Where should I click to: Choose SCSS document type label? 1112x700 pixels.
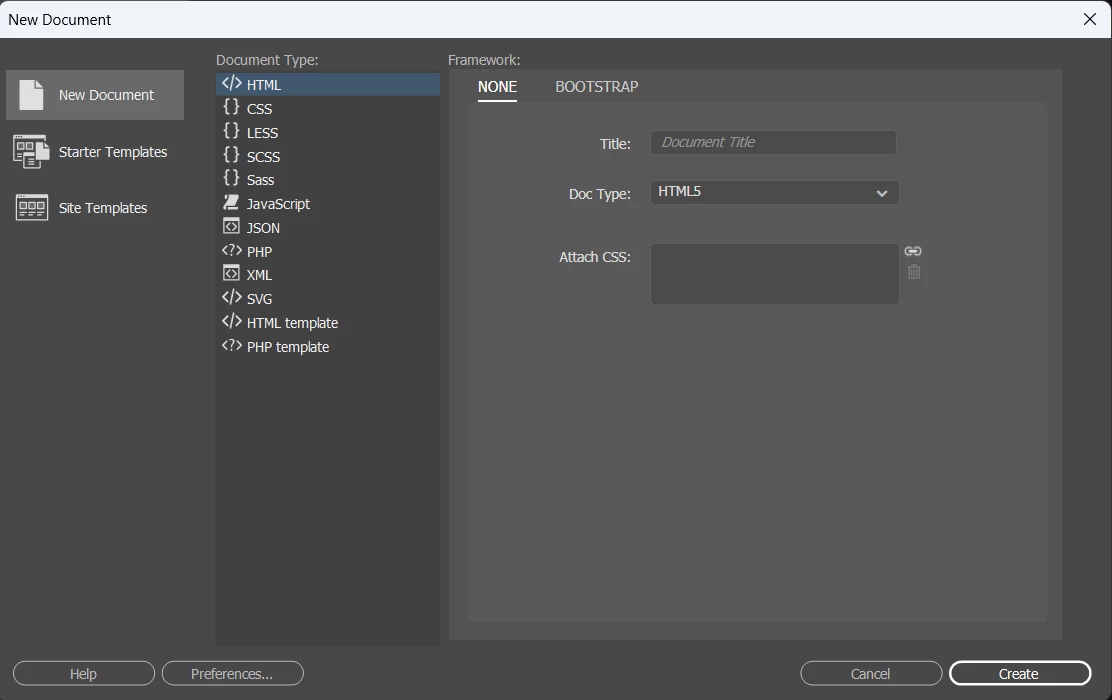pyautogui.click(x=263, y=157)
